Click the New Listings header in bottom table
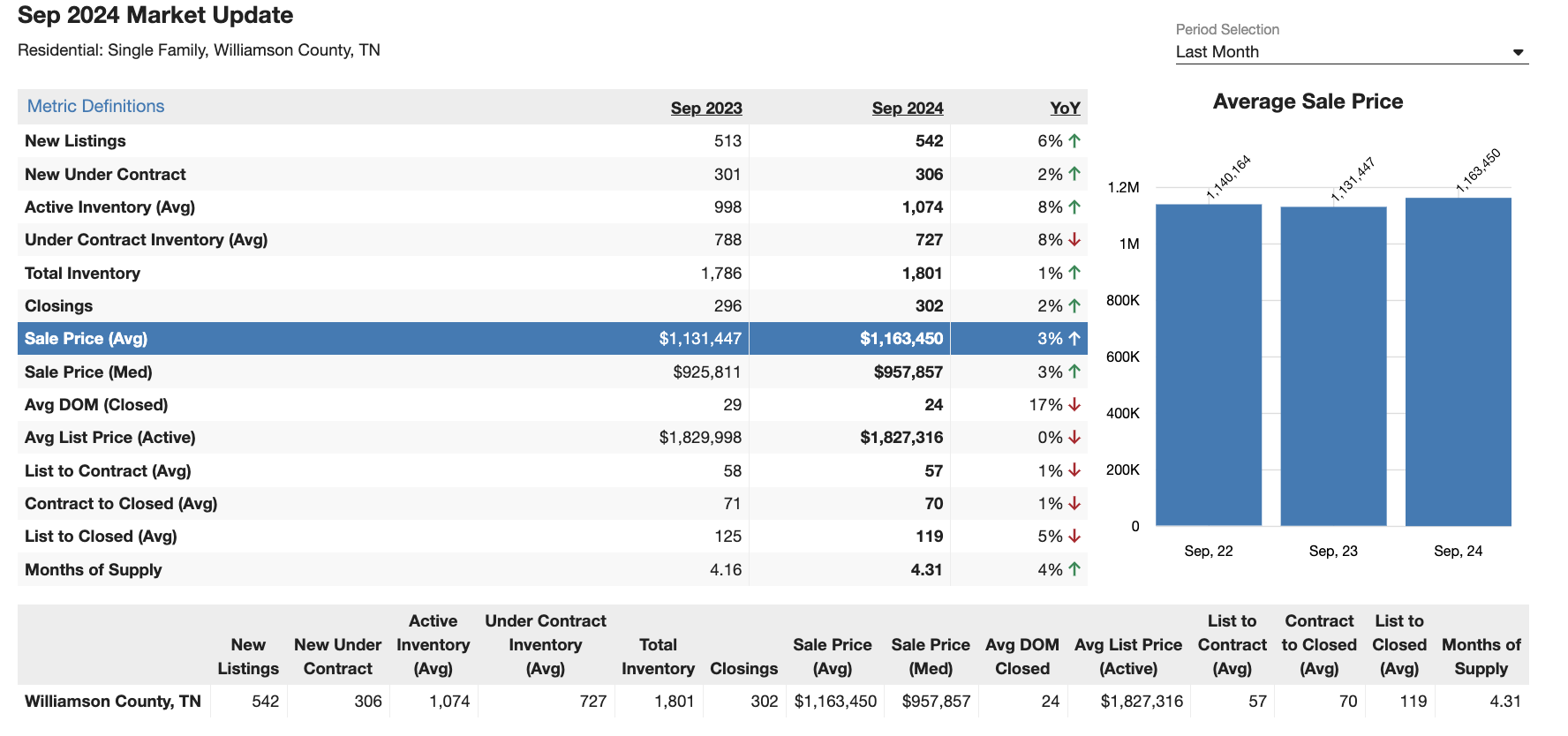This screenshot has width=1568, height=736. tap(248, 657)
